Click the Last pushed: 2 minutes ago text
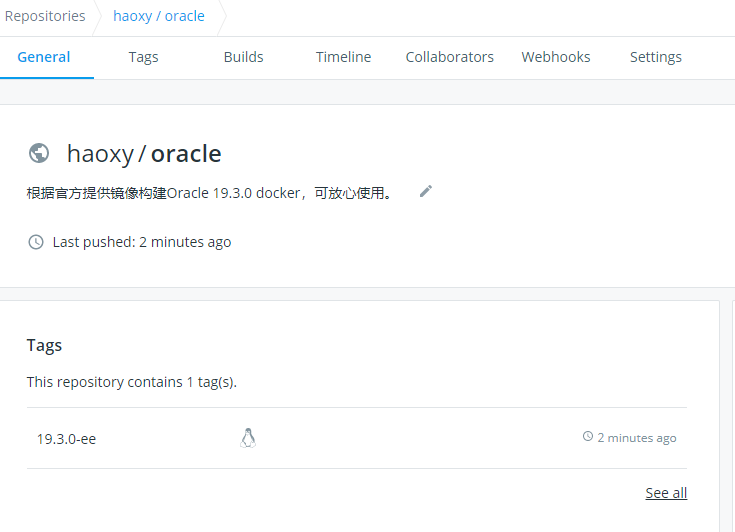 click(x=142, y=242)
